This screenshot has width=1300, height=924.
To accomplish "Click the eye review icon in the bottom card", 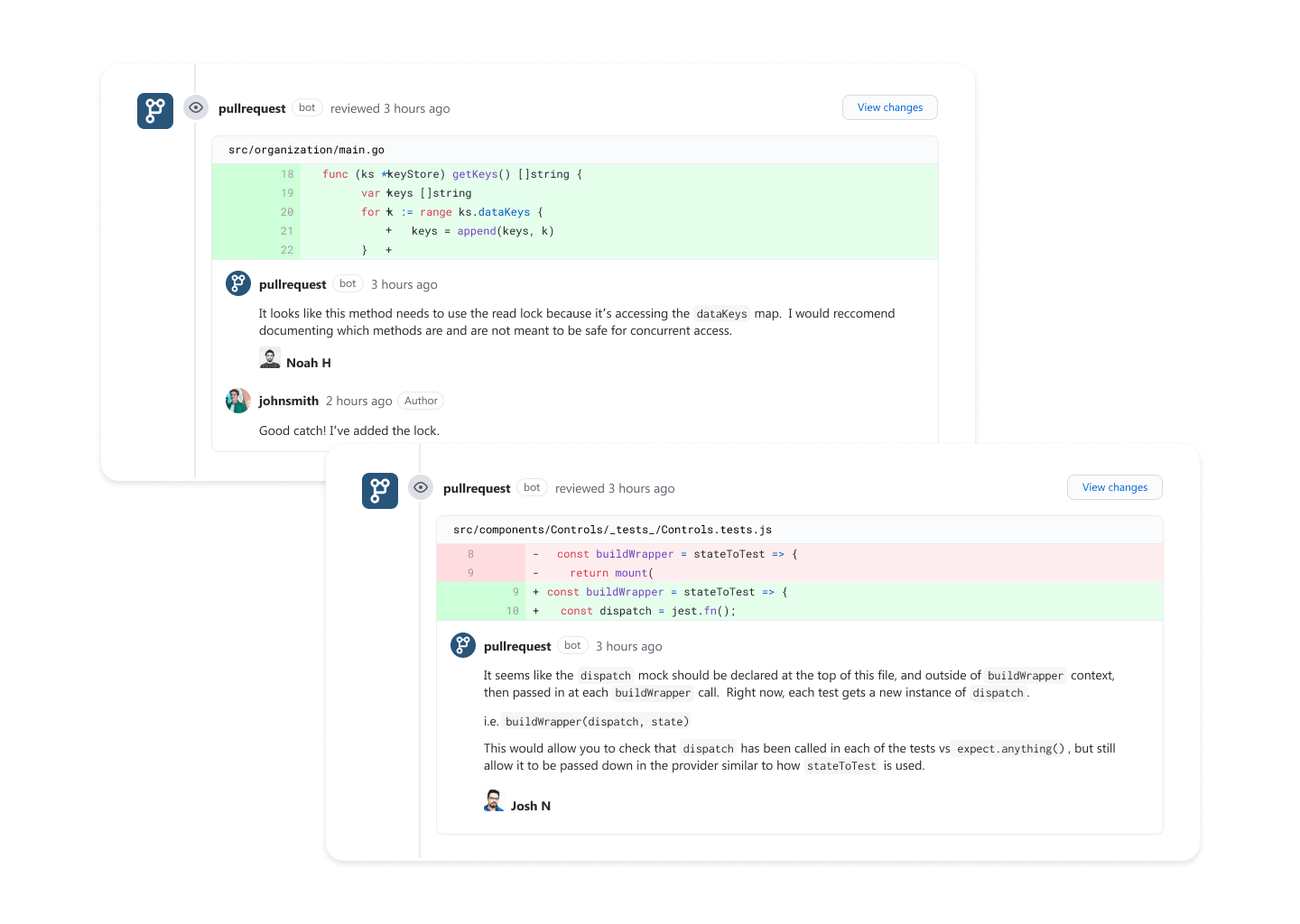I will pos(421,487).
